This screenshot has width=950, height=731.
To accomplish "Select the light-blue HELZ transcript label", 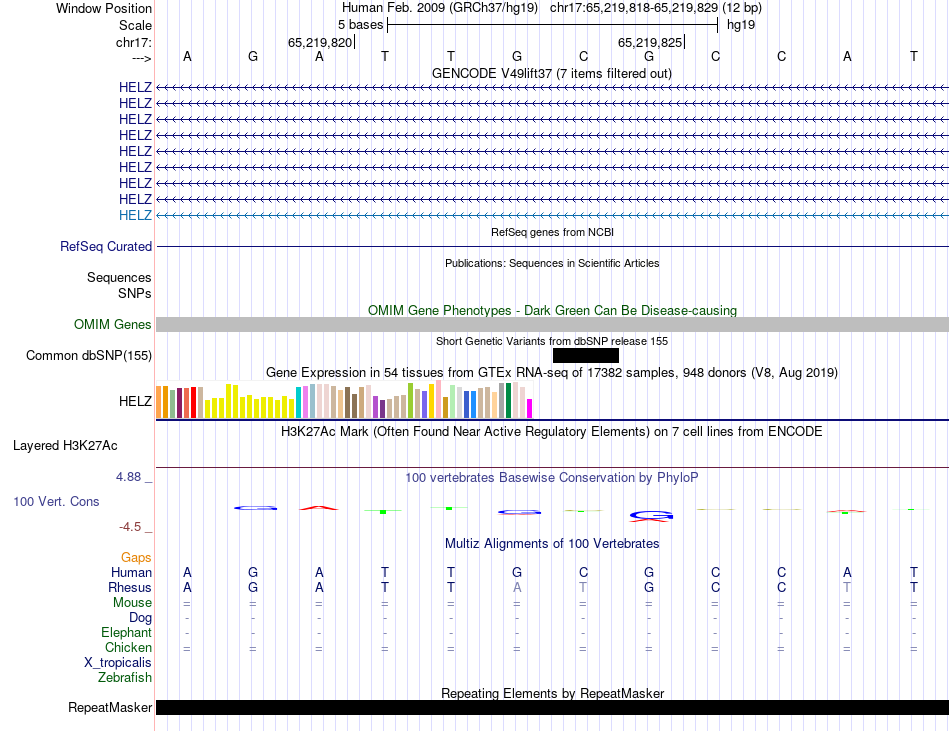I will (x=135, y=216).
